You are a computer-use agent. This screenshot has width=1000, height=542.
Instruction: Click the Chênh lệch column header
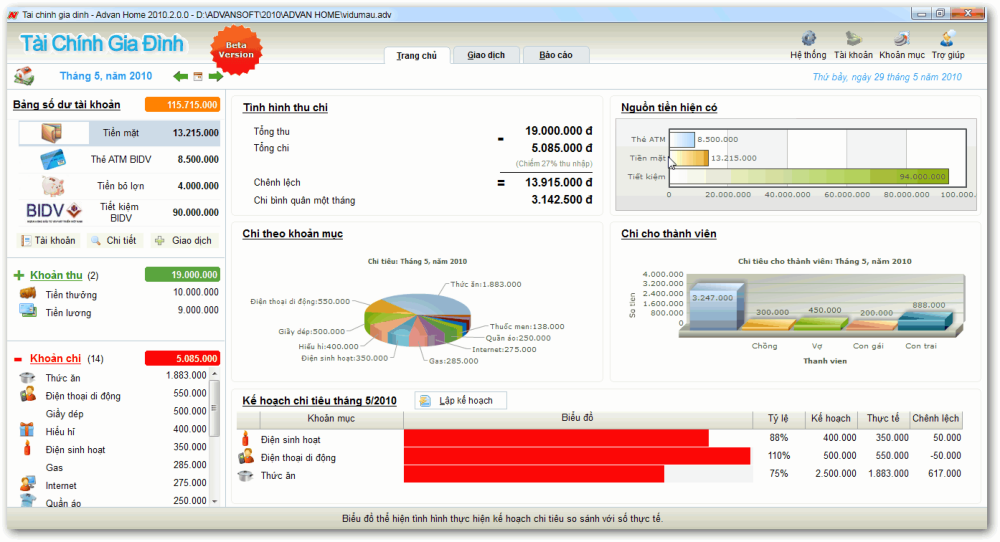(935, 418)
